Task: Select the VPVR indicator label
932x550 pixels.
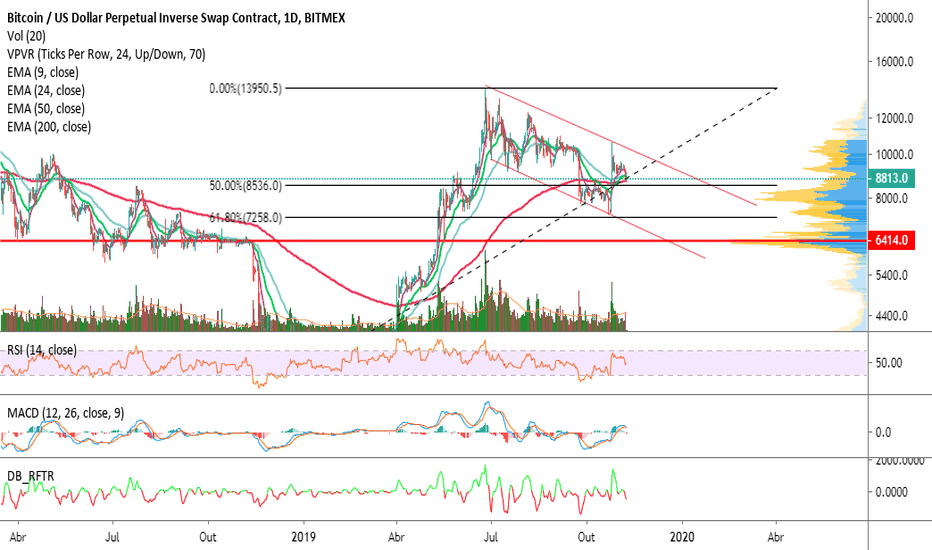Action: [x=106, y=55]
